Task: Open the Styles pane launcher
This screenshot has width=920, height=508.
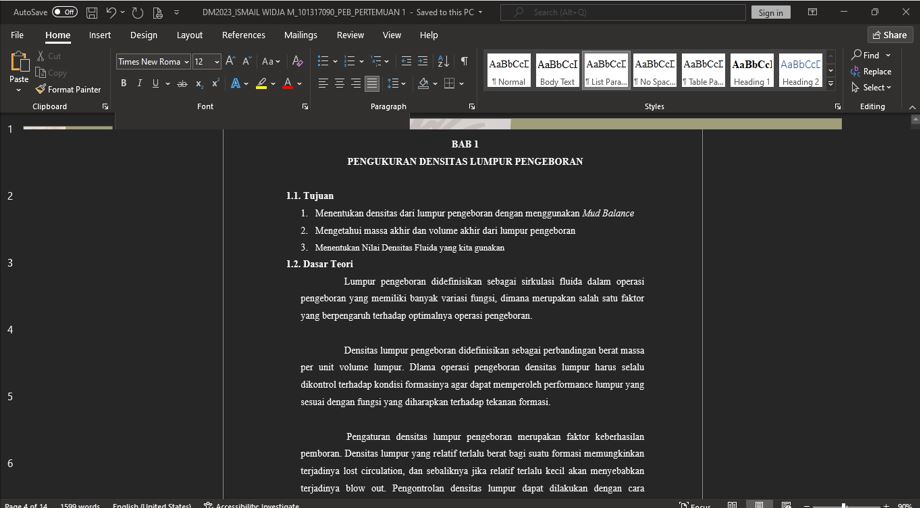Action: coord(837,106)
